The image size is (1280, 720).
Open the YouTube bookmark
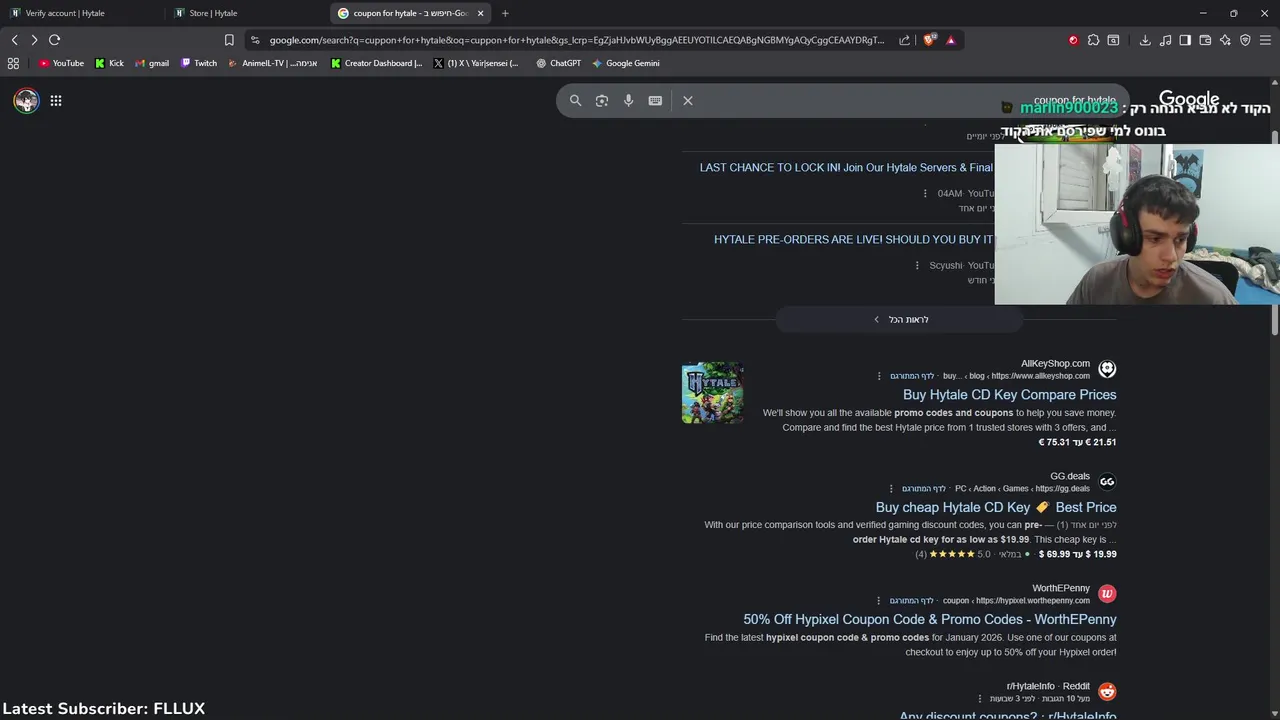coord(61,63)
